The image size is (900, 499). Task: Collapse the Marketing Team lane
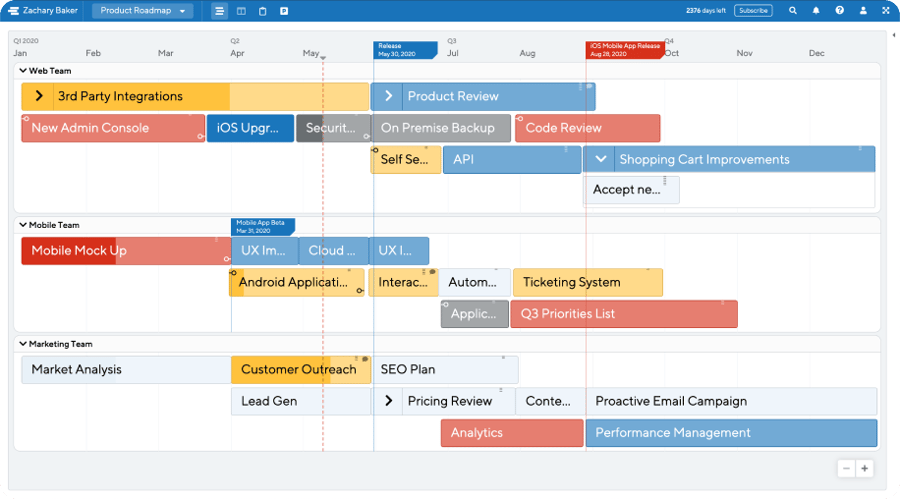pos(23,344)
